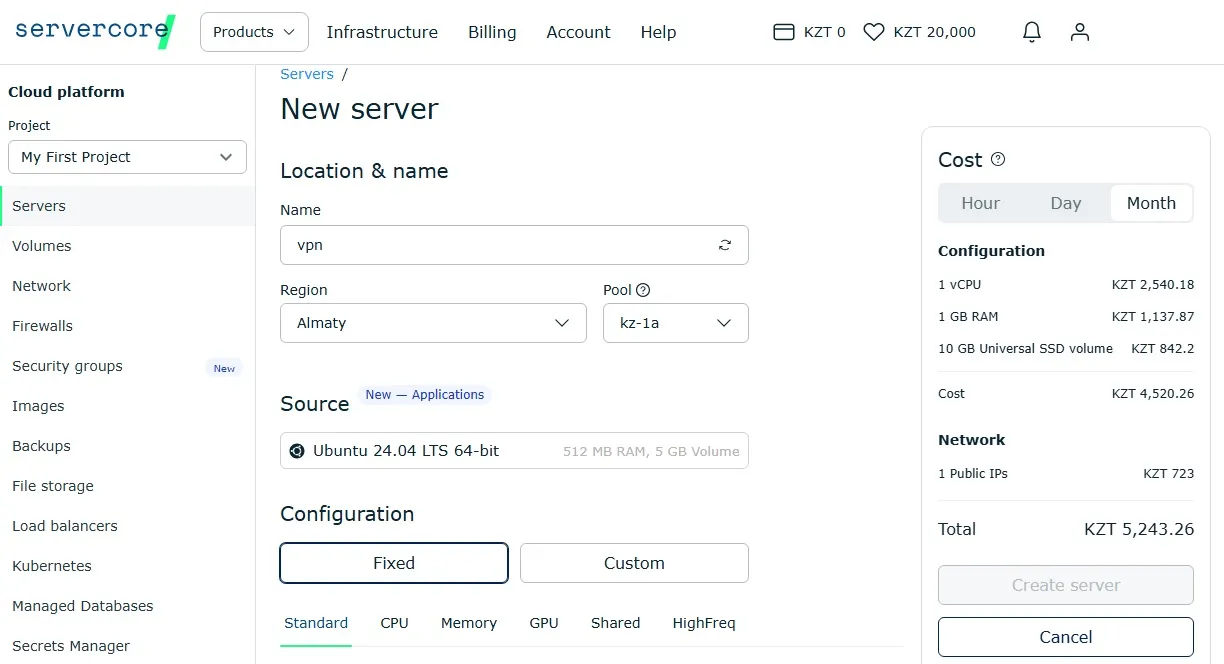Open Billing in top menu
Image resolution: width=1224 pixels, height=664 pixels.
tap(492, 32)
